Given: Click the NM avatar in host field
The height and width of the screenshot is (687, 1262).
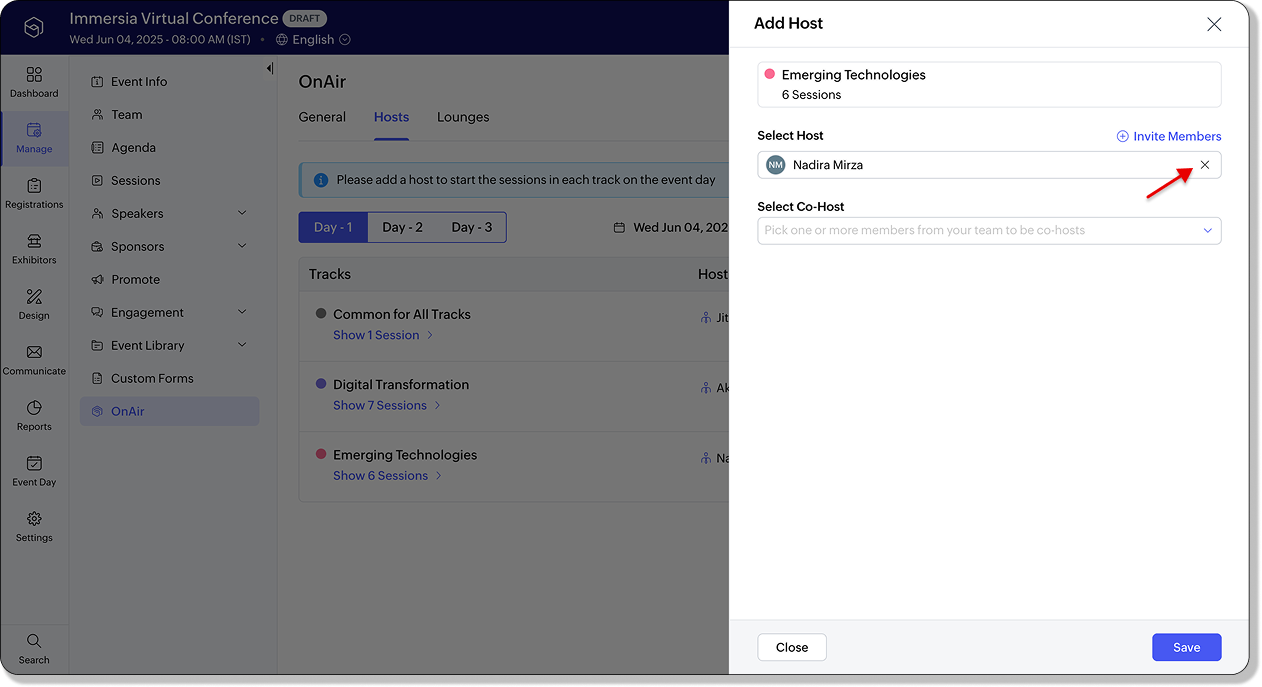Looking at the screenshot, I should click(775, 165).
